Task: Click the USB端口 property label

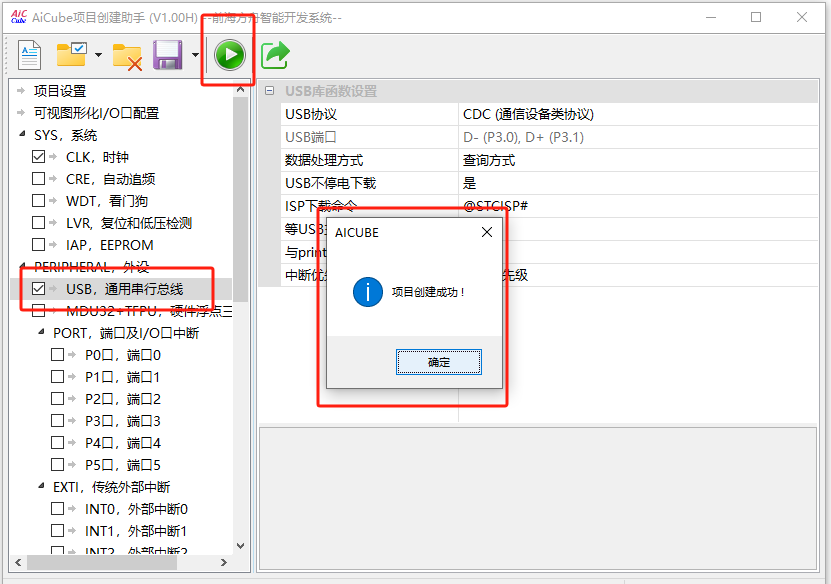Action: pyautogui.click(x=311, y=137)
